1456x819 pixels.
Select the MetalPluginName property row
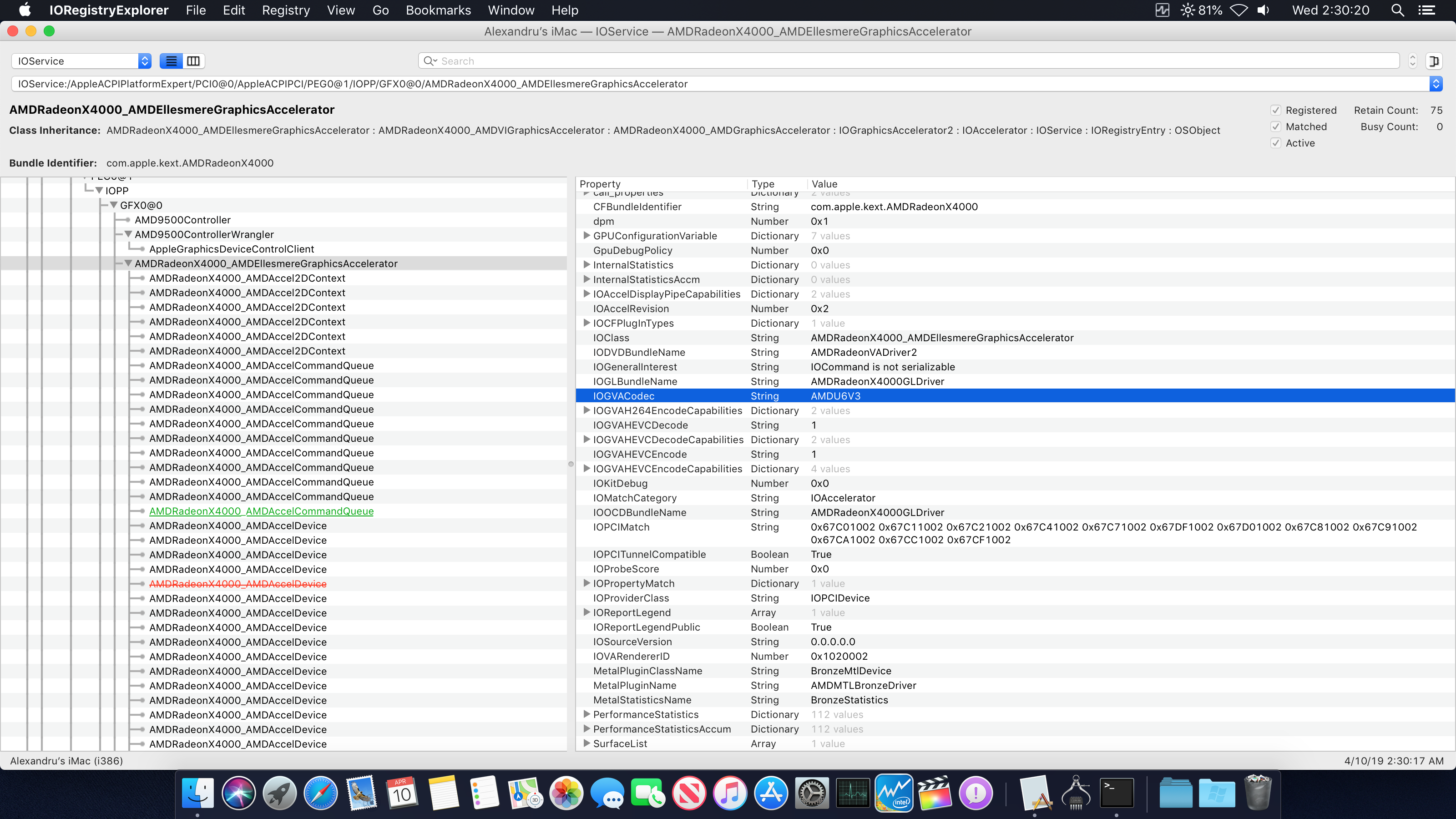pyautogui.click(x=634, y=686)
